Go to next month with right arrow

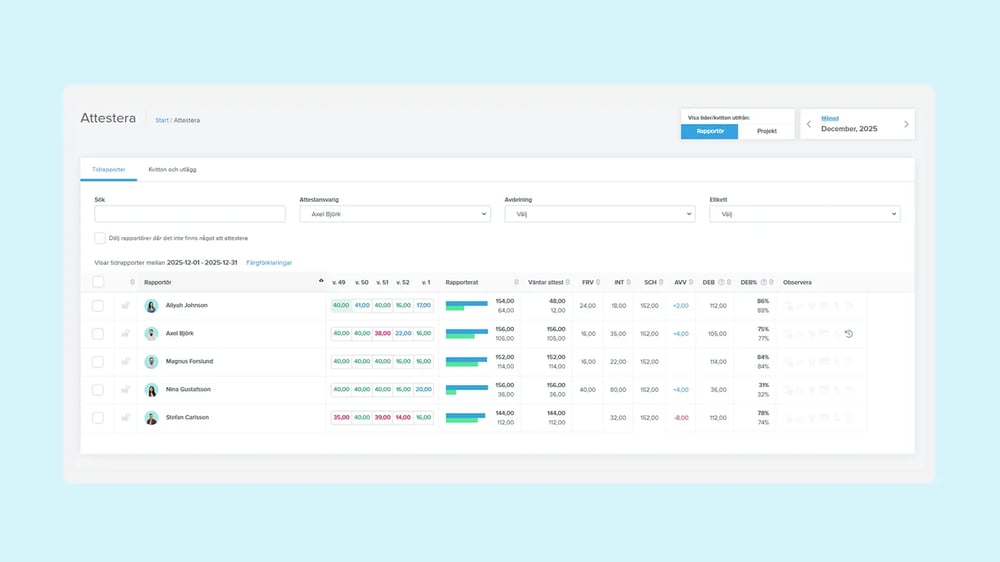pos(906,125)
